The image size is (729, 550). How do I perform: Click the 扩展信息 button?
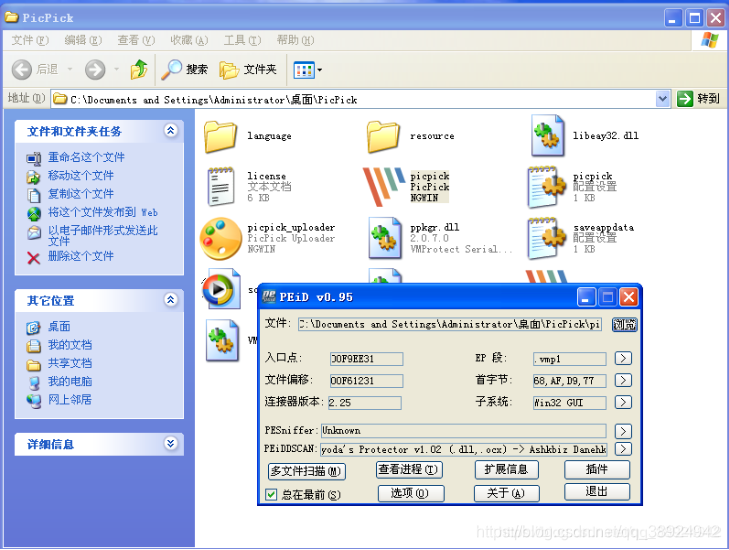tap(506, 470)
